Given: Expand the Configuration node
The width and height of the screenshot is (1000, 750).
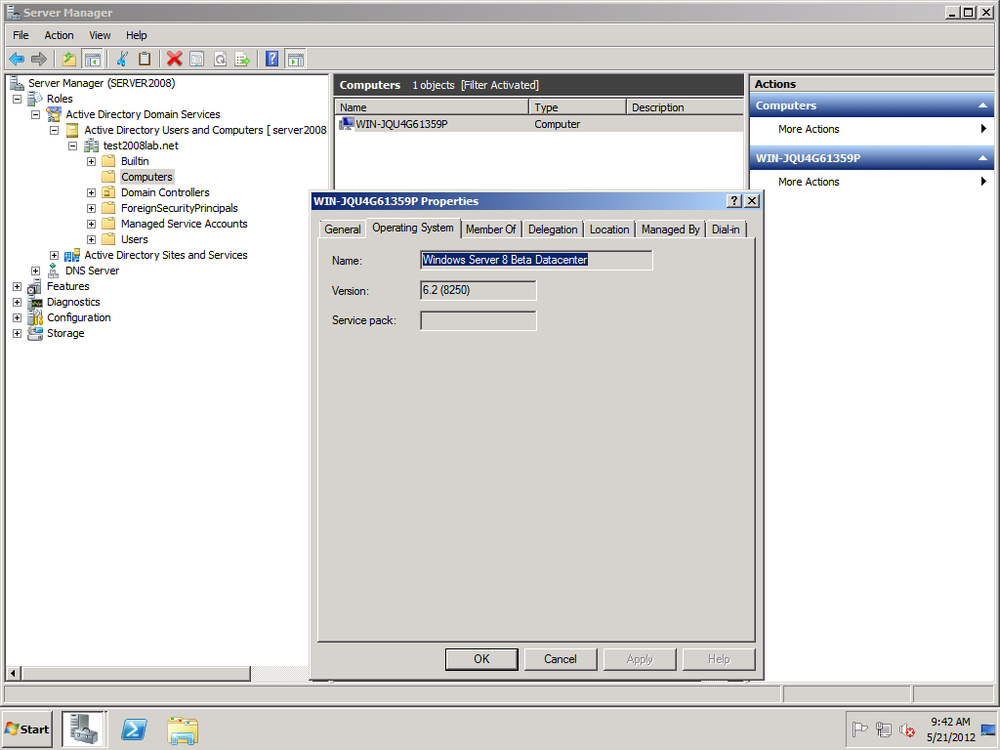Looking at the screenshot, I should [x=17, y=318].
